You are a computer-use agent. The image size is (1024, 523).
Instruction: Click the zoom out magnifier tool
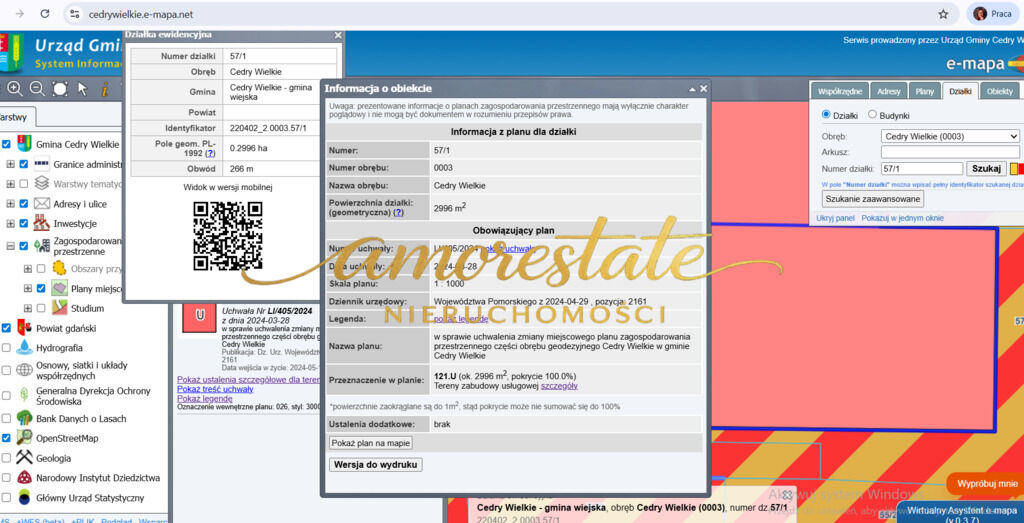click(x=37, y=89)
